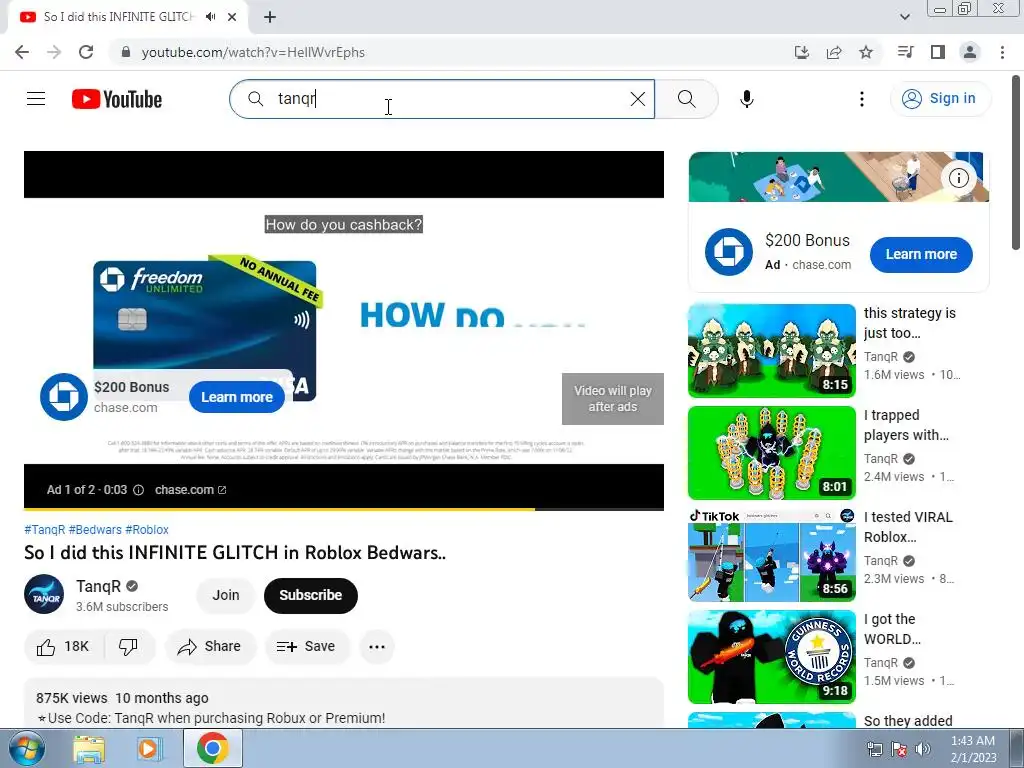The width and height of the screenshot is (1024, 768).
Task: Click the yellow ad progress bar
Action: click(x=344, y=509)
